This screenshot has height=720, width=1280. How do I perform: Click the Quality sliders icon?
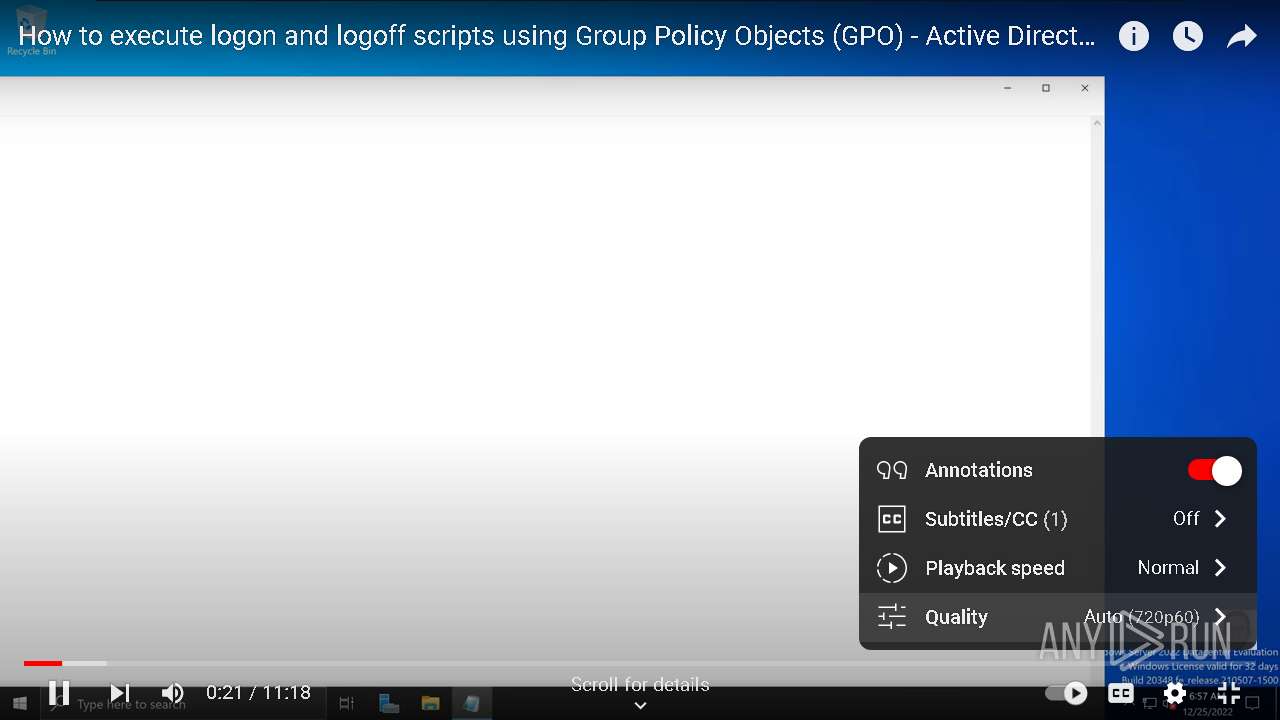(x=891, y=617)
